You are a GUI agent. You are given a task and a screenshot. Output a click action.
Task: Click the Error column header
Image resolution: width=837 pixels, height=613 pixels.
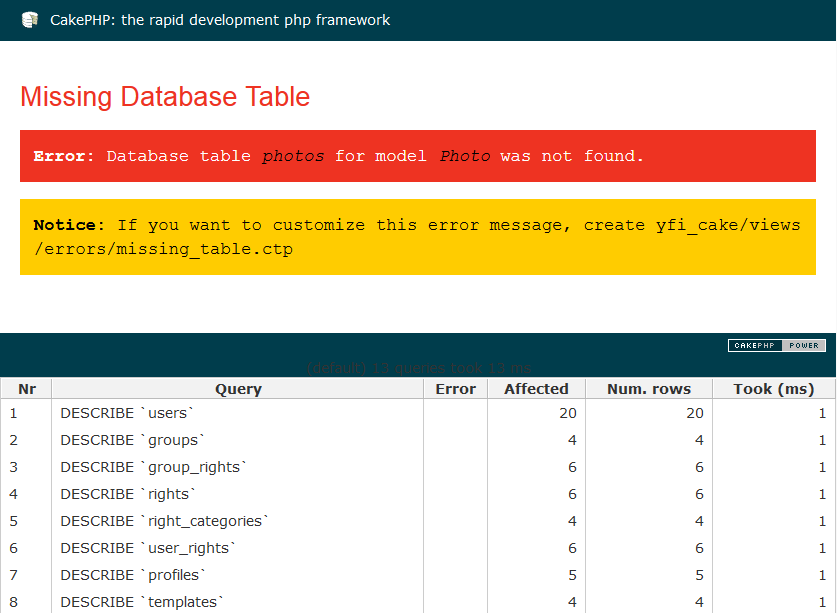(455, 389)
